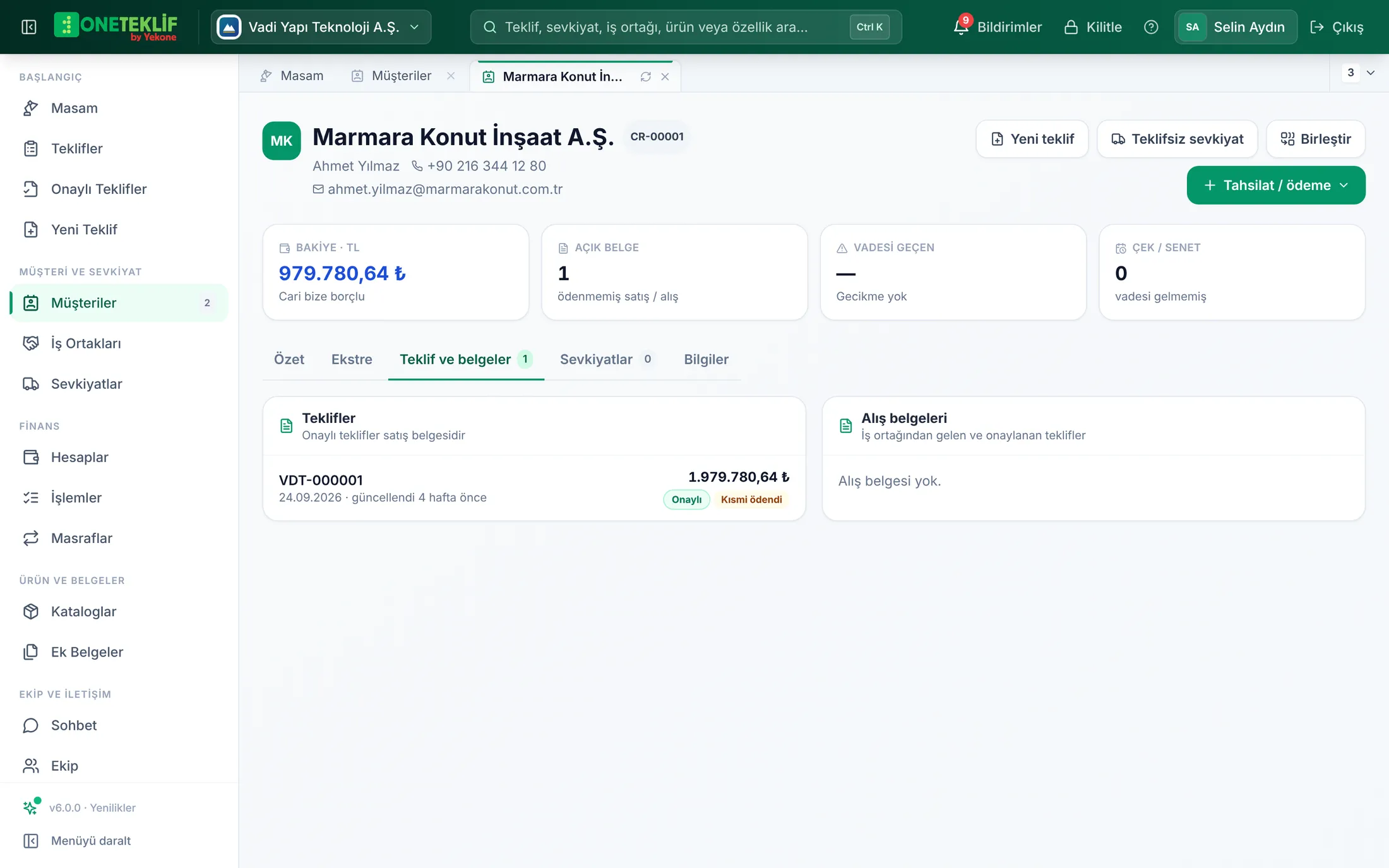Open İş Ortakları in the sidebar
This screenshot has width=1389, height=868.
click(x=119, y=343)
